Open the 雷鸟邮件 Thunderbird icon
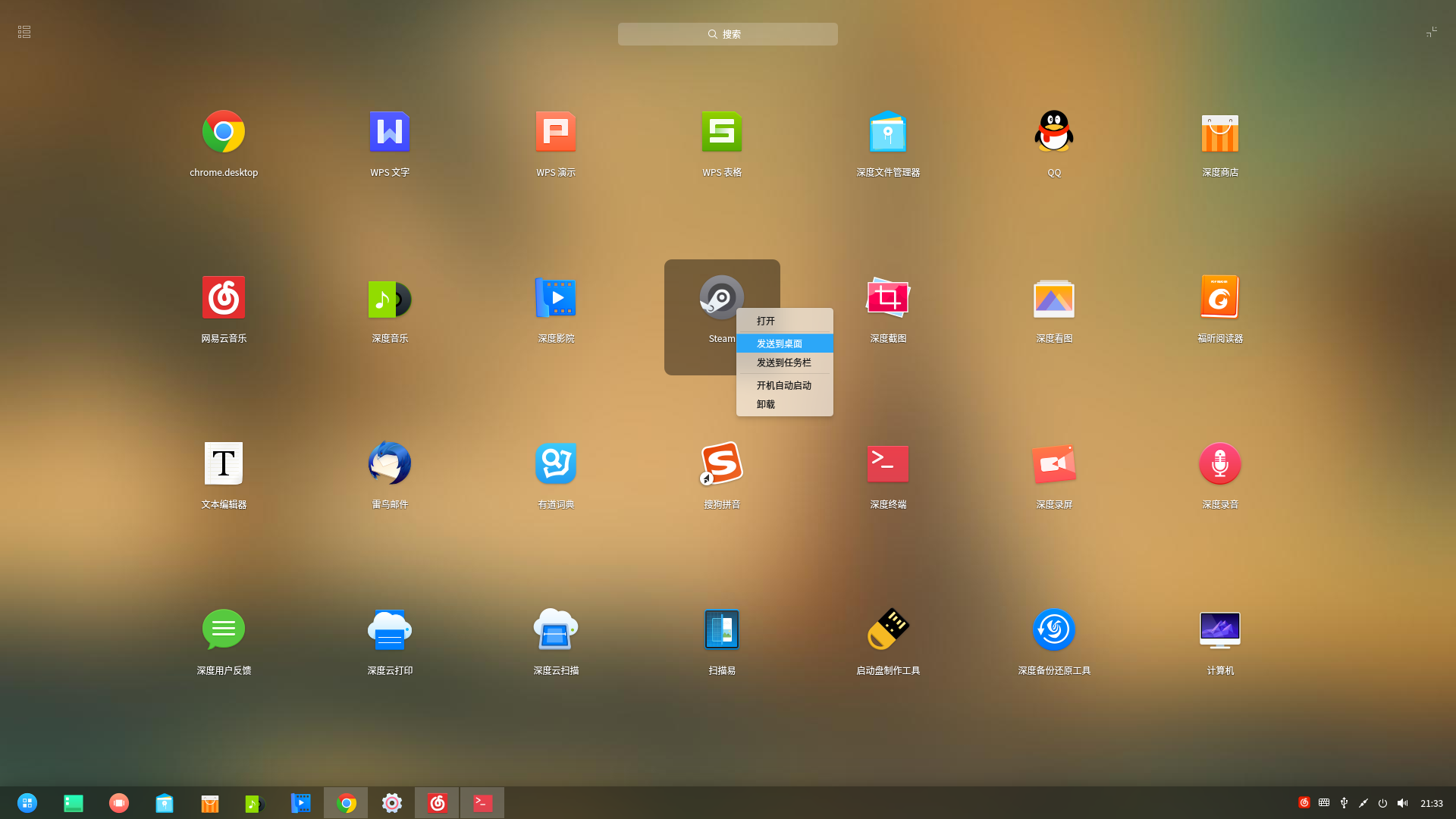Viewport: 1456px width, 819px height. click(x=389, y=464)
